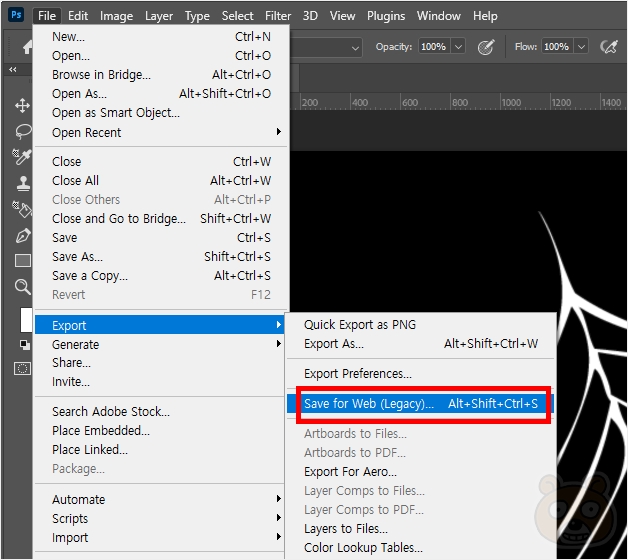
Task: Open the 3D menu
Action: 310,16
